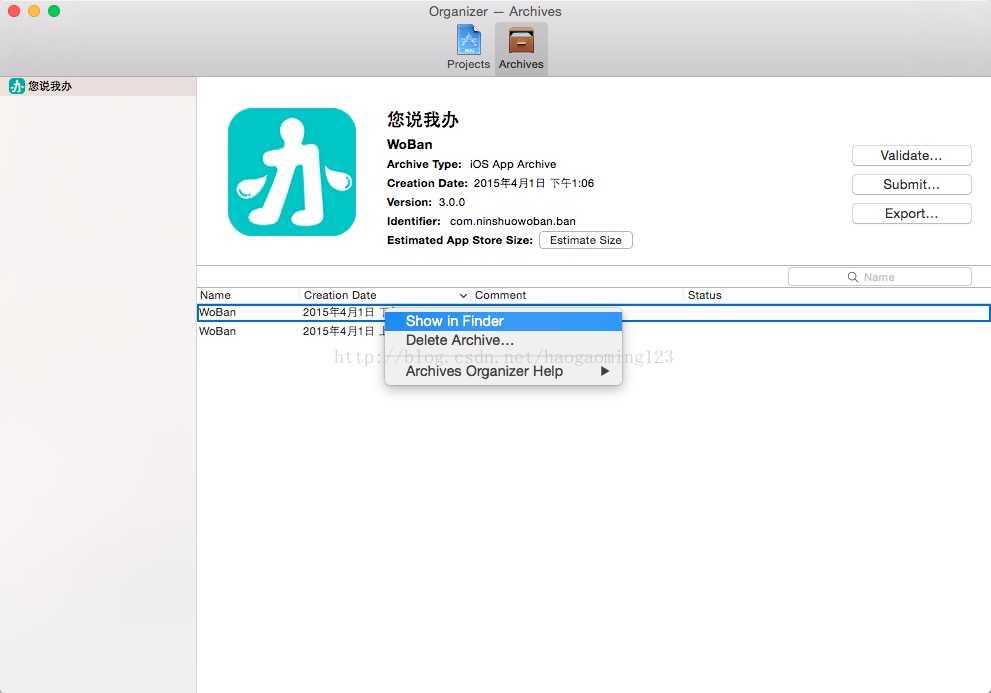Click the Validate... button

[x=911, y=156]
